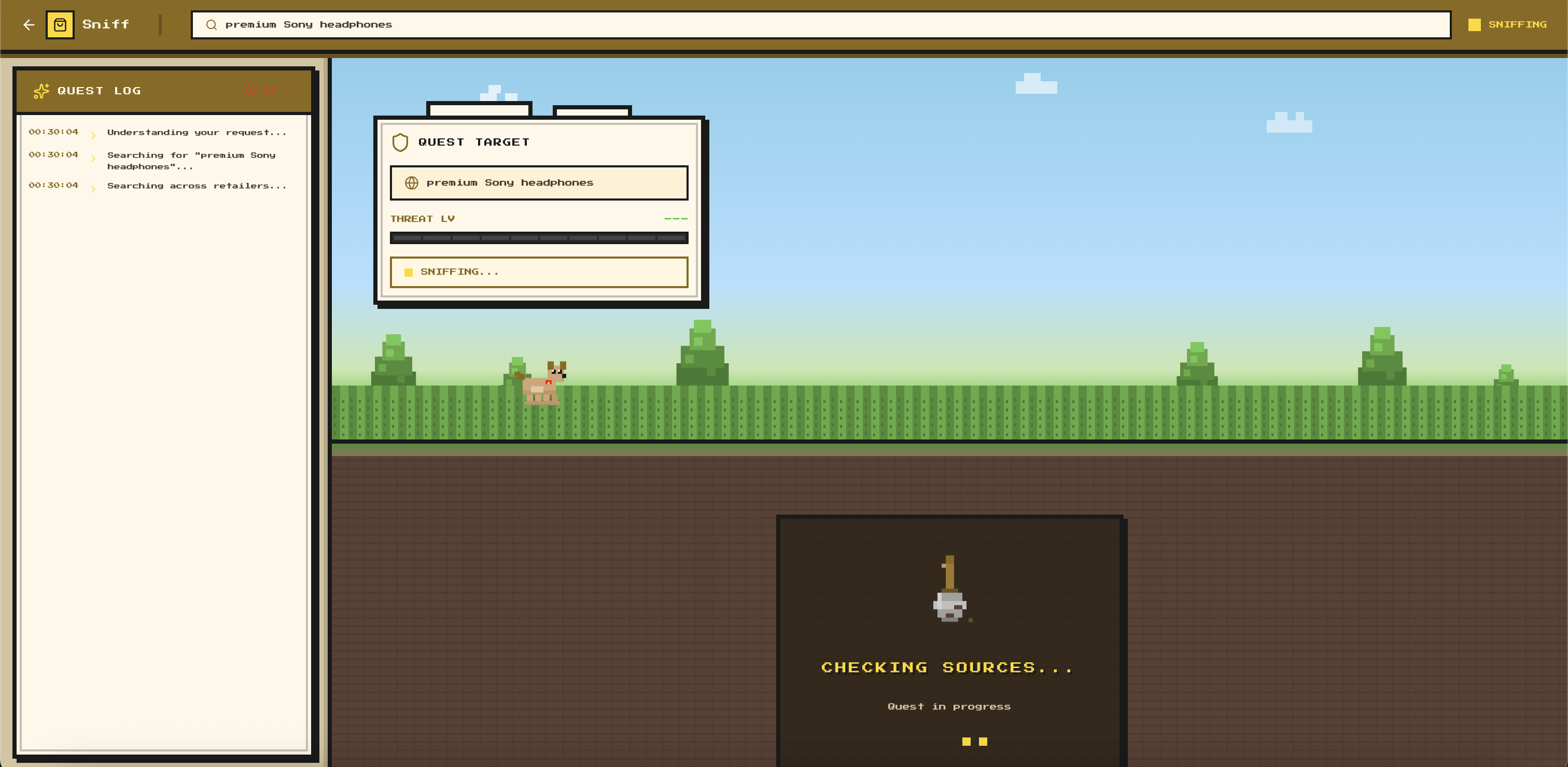Viewport: 1568px width, 767px height.
Task: Click the second red heart icon
Action: (270, 91)
